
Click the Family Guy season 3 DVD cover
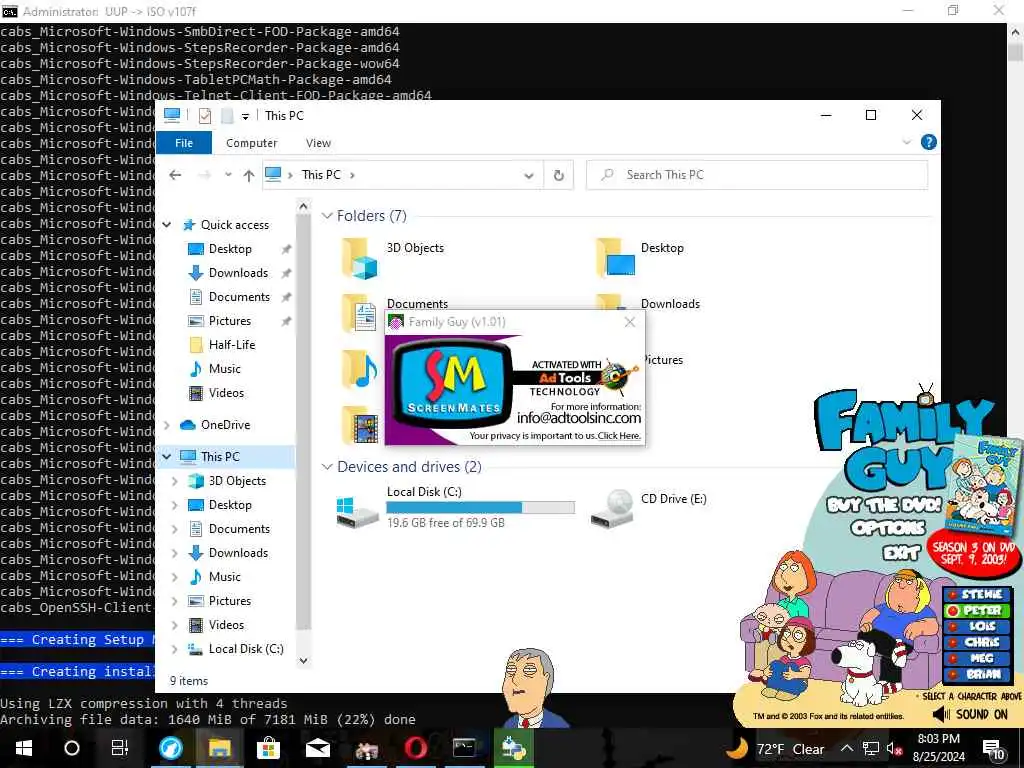pyautogui.click(x=985, y=485)
